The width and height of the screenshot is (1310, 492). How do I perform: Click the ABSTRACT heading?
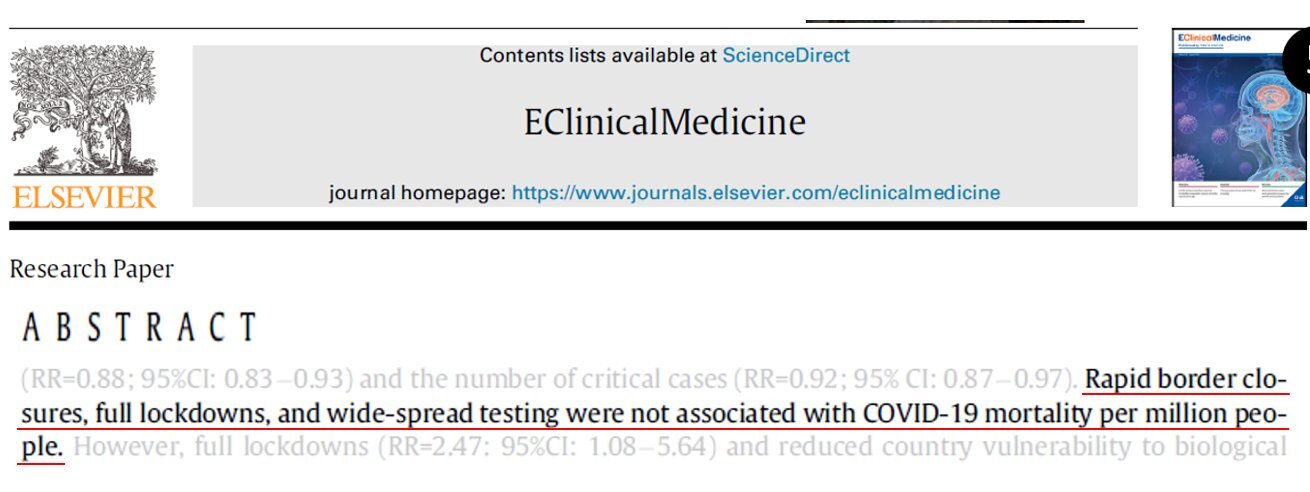(x=139, y=327)
